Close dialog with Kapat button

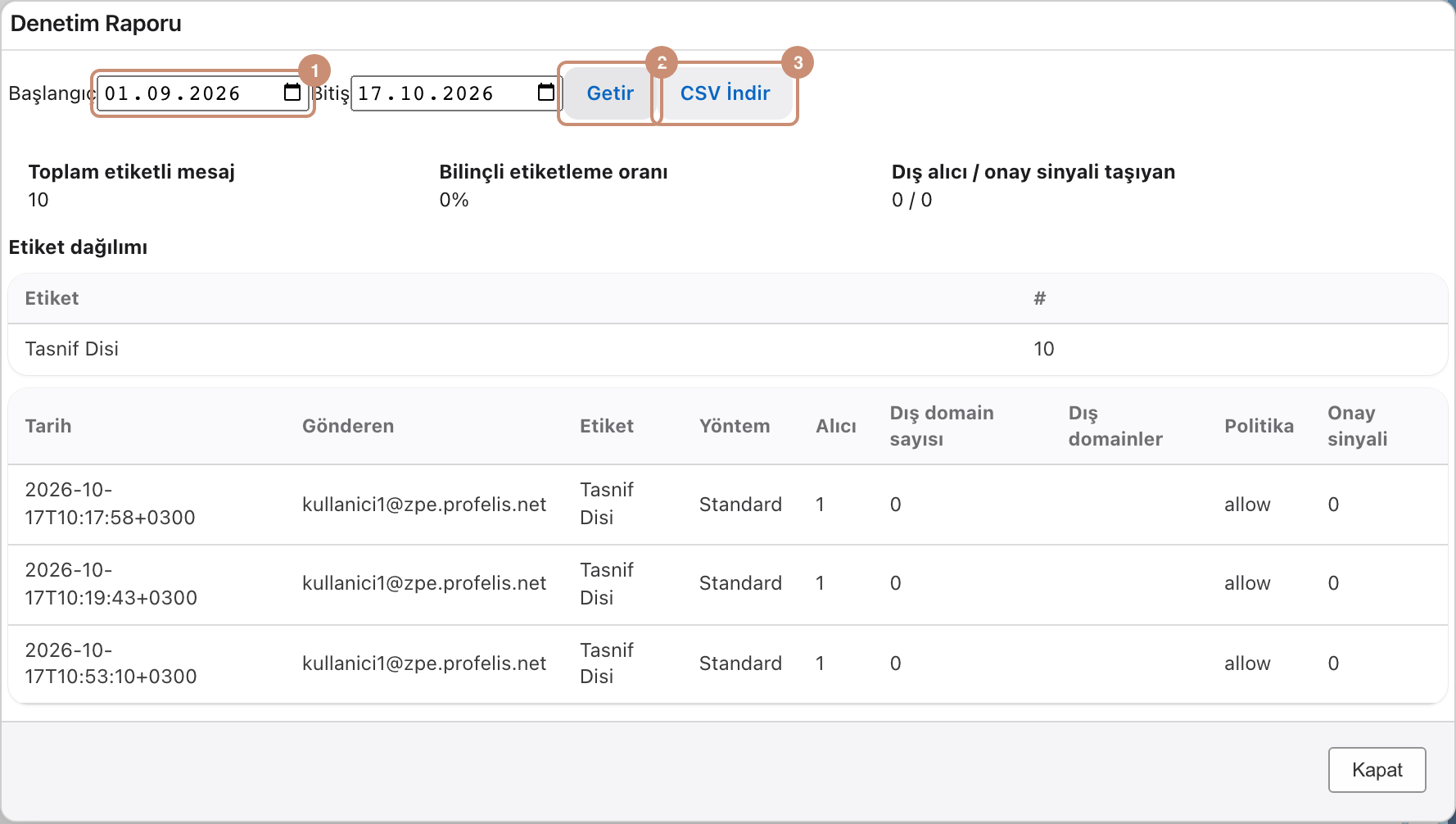click(x=1377, y=770)
